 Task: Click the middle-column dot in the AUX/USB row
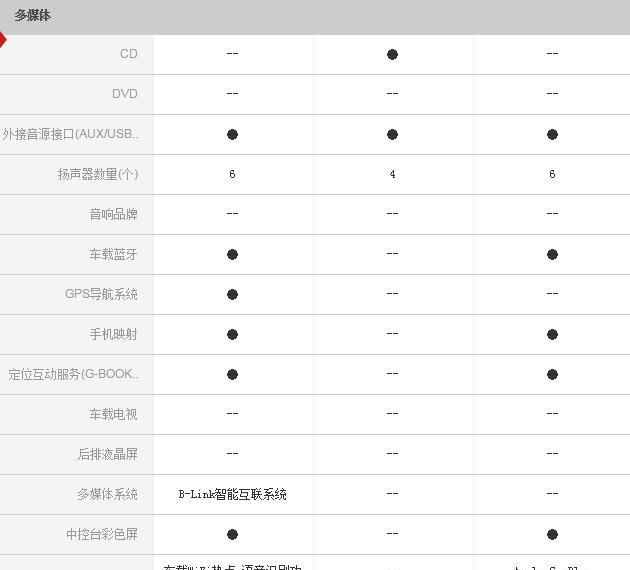click(393, 135)
